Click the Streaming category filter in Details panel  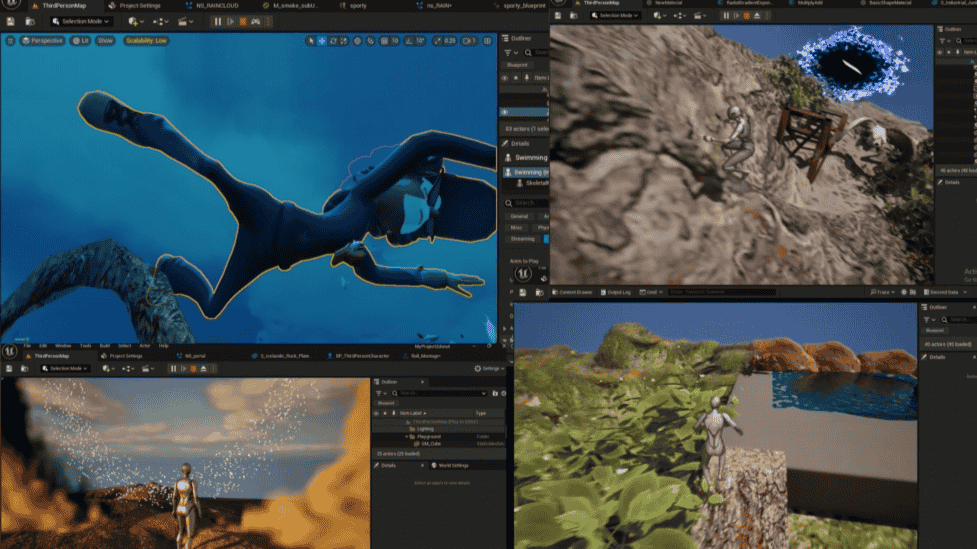(523, 239)
